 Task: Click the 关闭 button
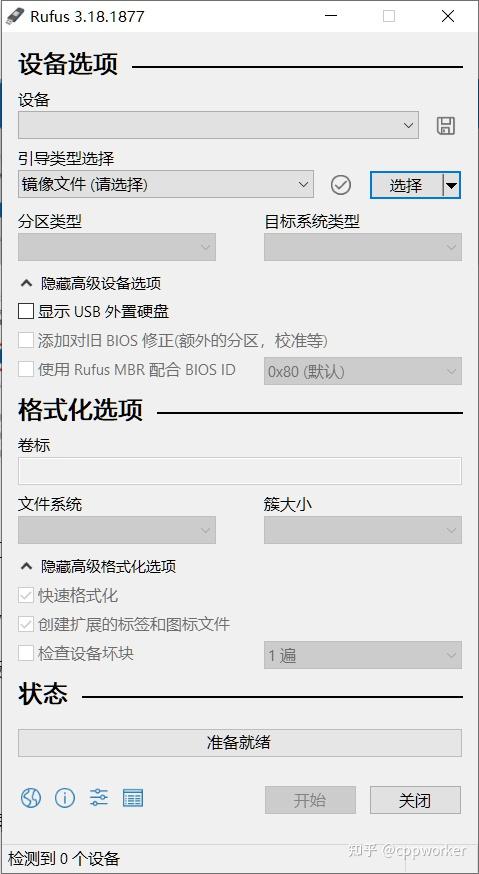[x=415, y=800]
